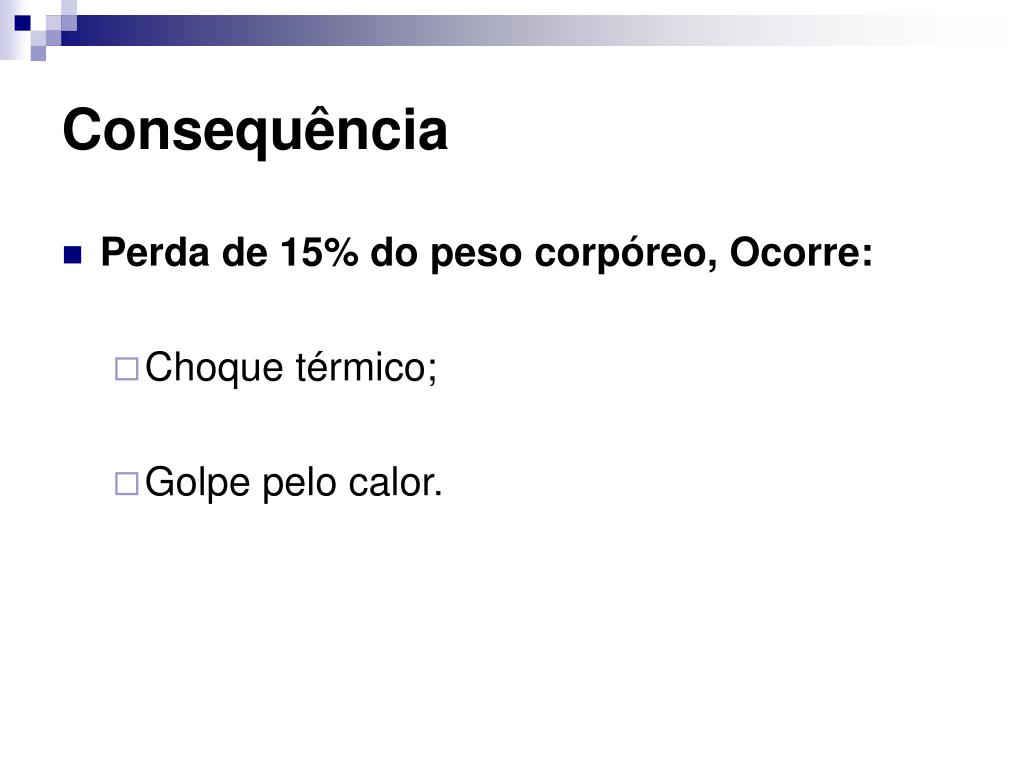Click the hollow bullet before "Golpe pelo calor"
The width and height of the screenshot is (1024, 768).
pos(127,484)
